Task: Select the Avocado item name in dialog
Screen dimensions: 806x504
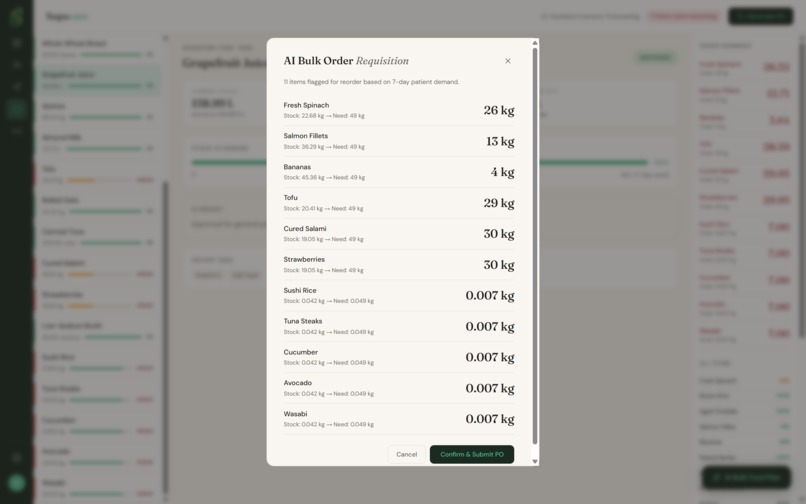Action: click(298, 383)
